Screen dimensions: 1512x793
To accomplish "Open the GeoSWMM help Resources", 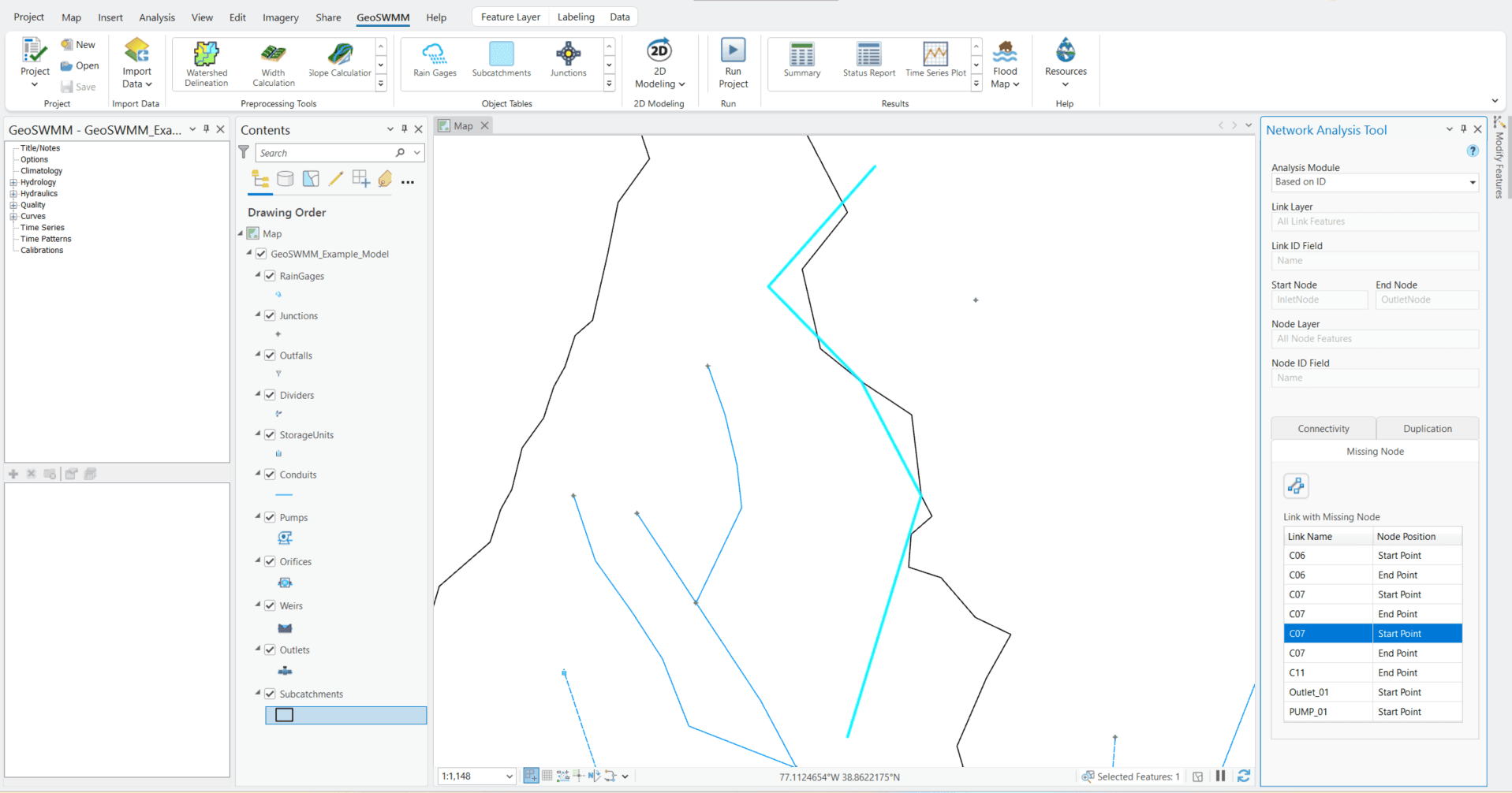I will 1065,63.
